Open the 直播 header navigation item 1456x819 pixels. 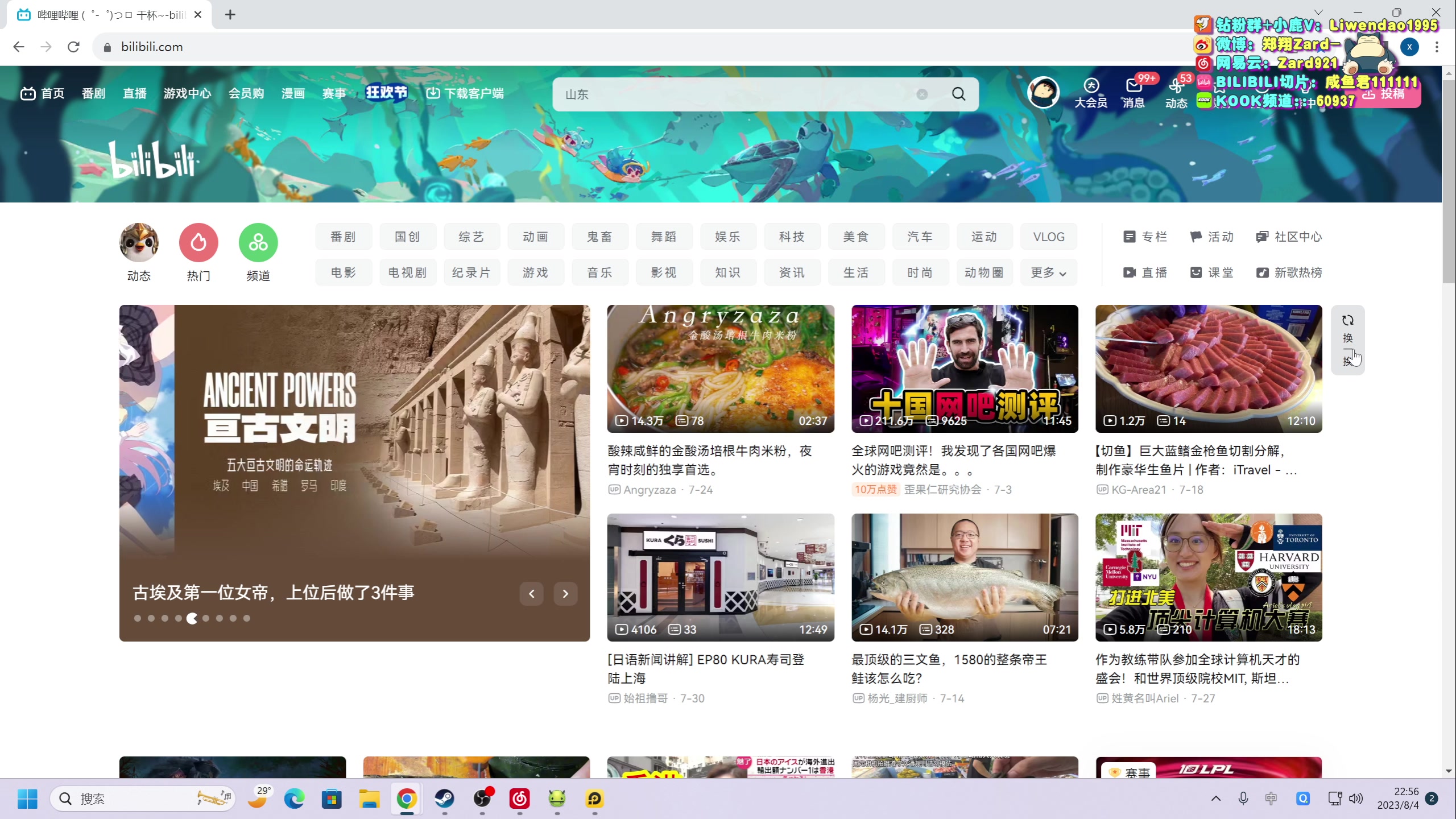[x=135, y=93]
